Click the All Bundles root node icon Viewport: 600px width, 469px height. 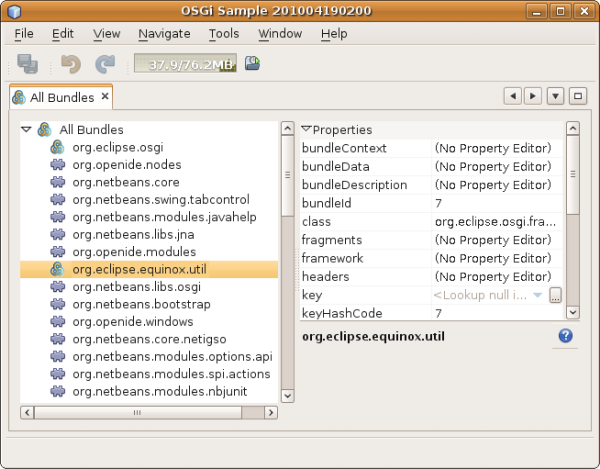[44, 129]
